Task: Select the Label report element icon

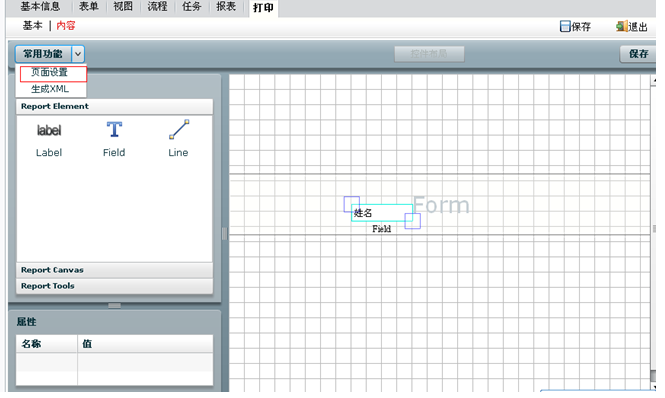Action: pyautogui.click(x=49, y=130)
